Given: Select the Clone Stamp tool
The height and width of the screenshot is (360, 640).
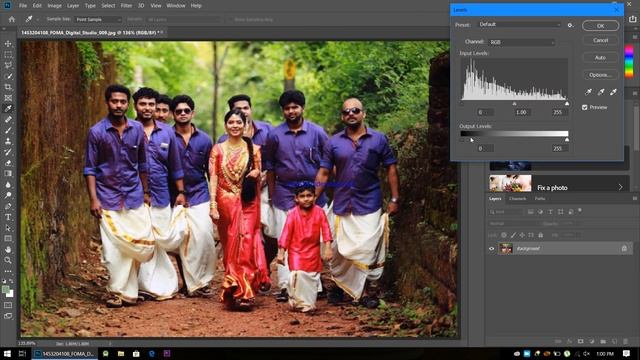Looking at the screenshot, I should coord(8,141).
